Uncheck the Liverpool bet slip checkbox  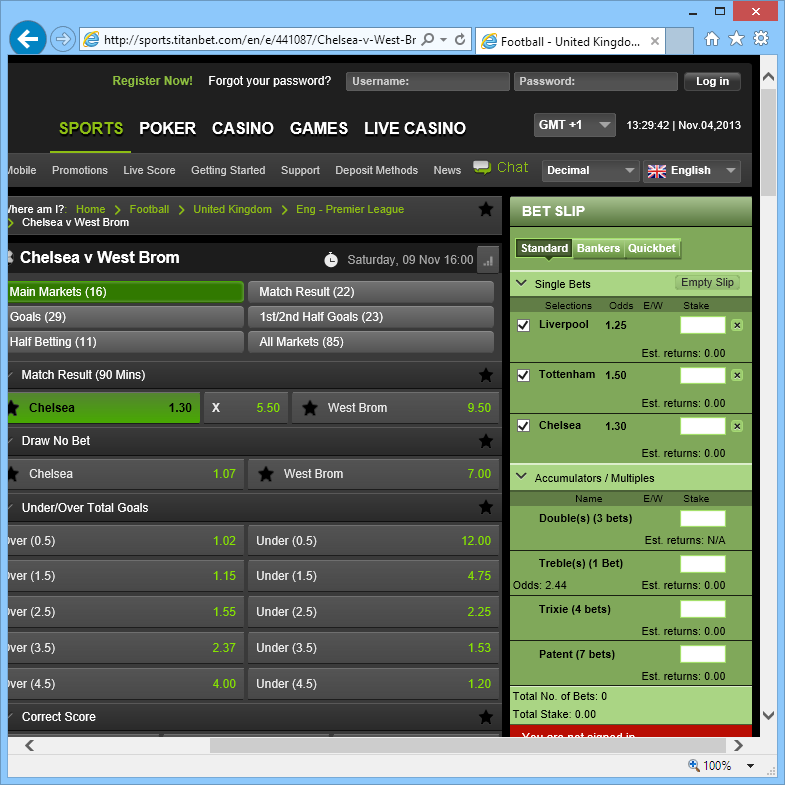click(523, 325)
